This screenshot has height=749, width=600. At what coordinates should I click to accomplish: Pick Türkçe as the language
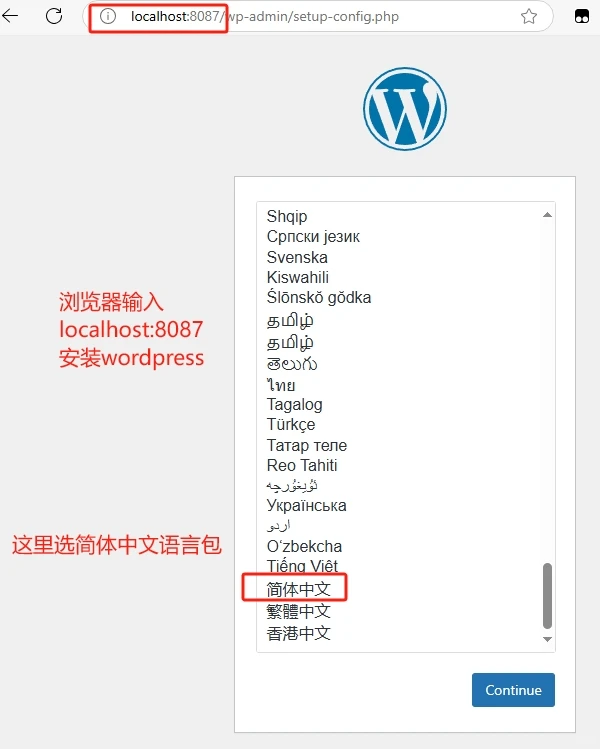pos(290,424)
